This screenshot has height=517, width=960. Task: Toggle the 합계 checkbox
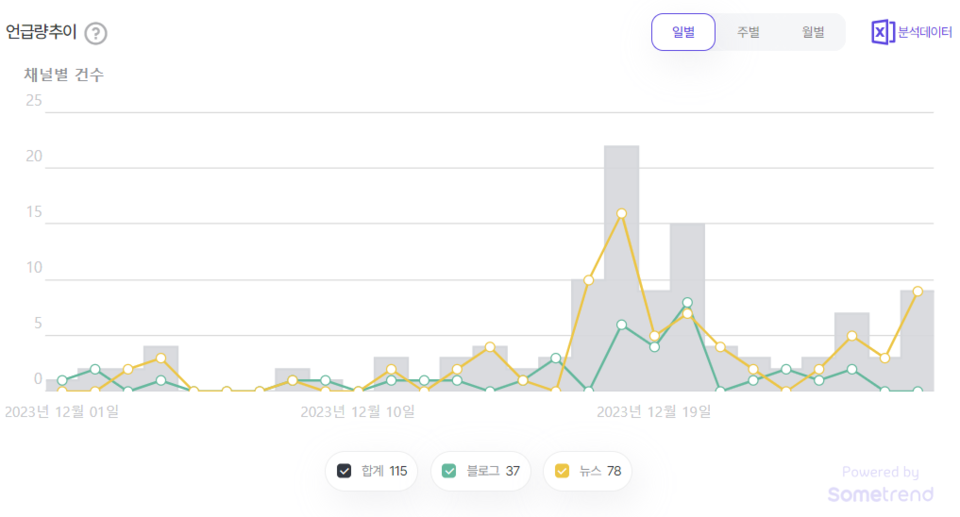click(x=345, y=471)
